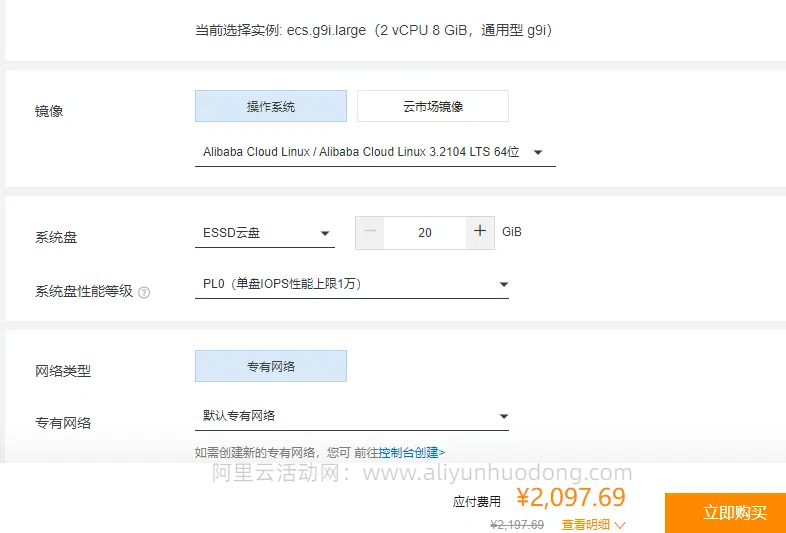Decrease system disk size with minus button
Viewport: 786px width, 533px height.
[370, 231]
